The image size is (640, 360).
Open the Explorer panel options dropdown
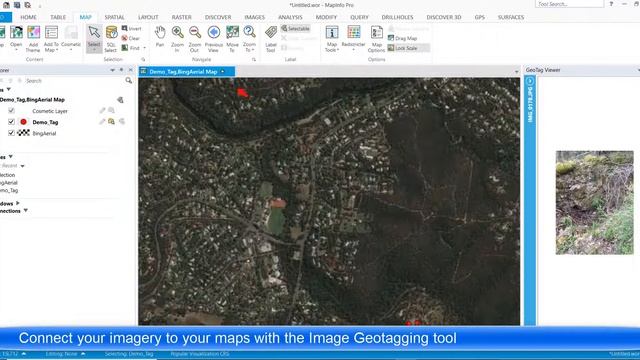[x=112, y=70]
